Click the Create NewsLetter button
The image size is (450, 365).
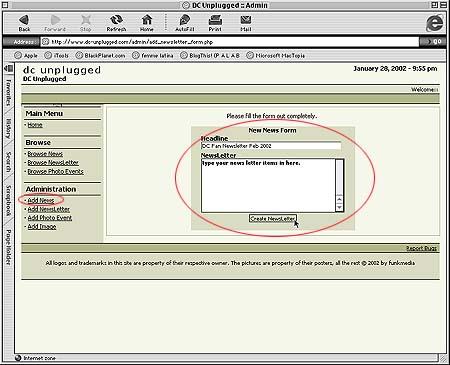[273, 219]
